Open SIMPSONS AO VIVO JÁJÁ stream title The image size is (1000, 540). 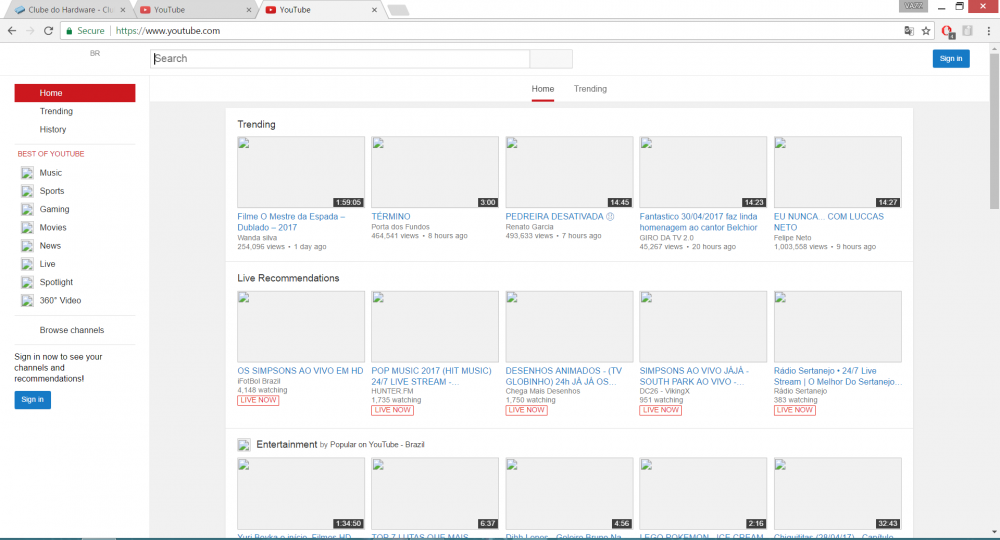pyautogui.click(x=695, y=376)
